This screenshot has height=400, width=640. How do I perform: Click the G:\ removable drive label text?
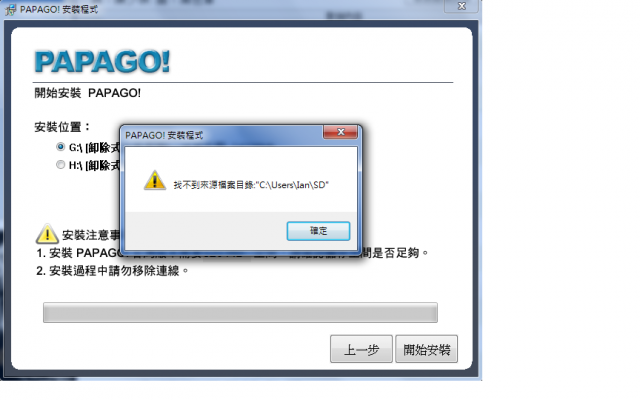pyautogui.click(x=94, y=147)
